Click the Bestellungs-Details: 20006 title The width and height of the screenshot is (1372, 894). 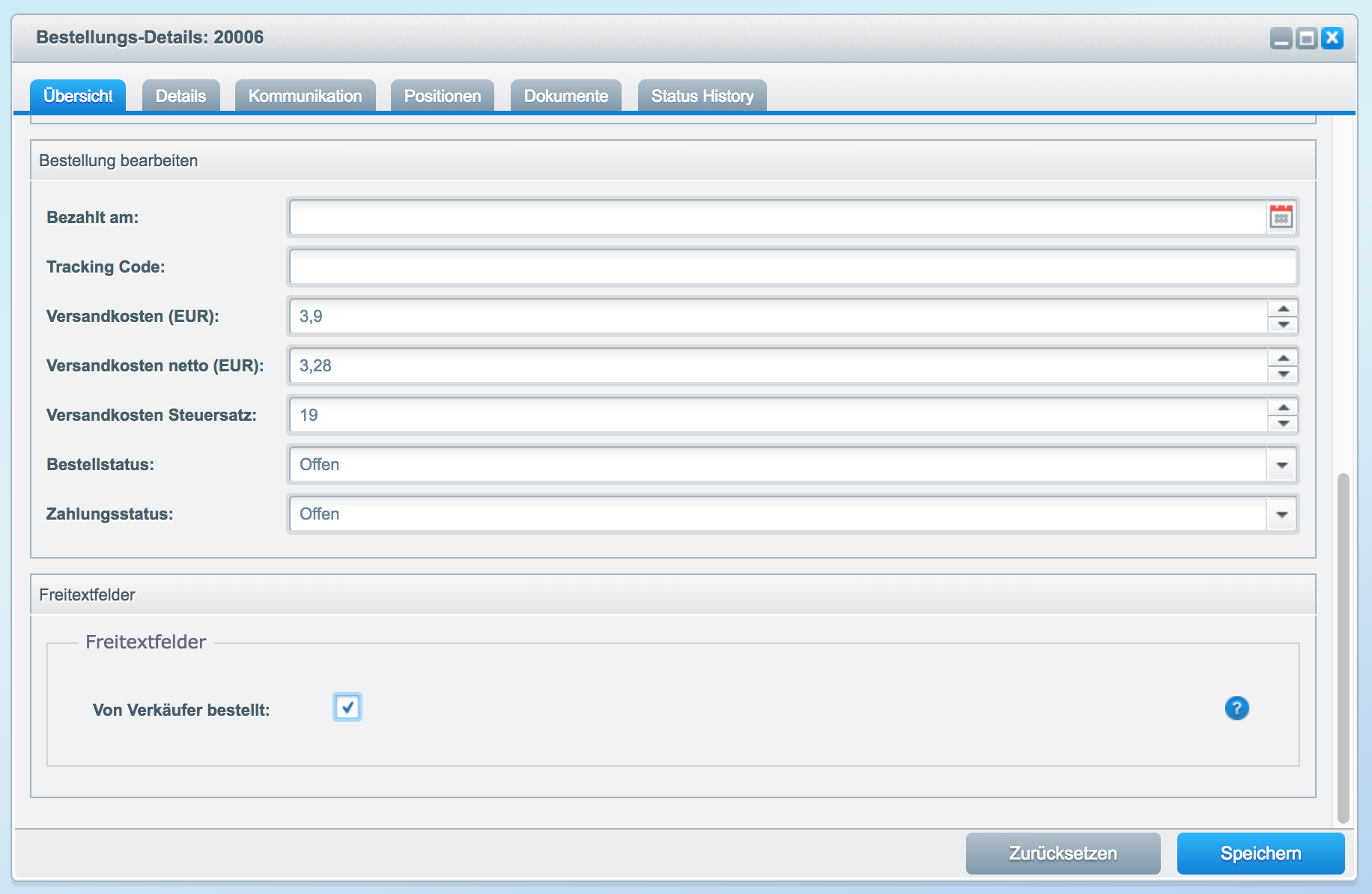[x=150, y=37]
